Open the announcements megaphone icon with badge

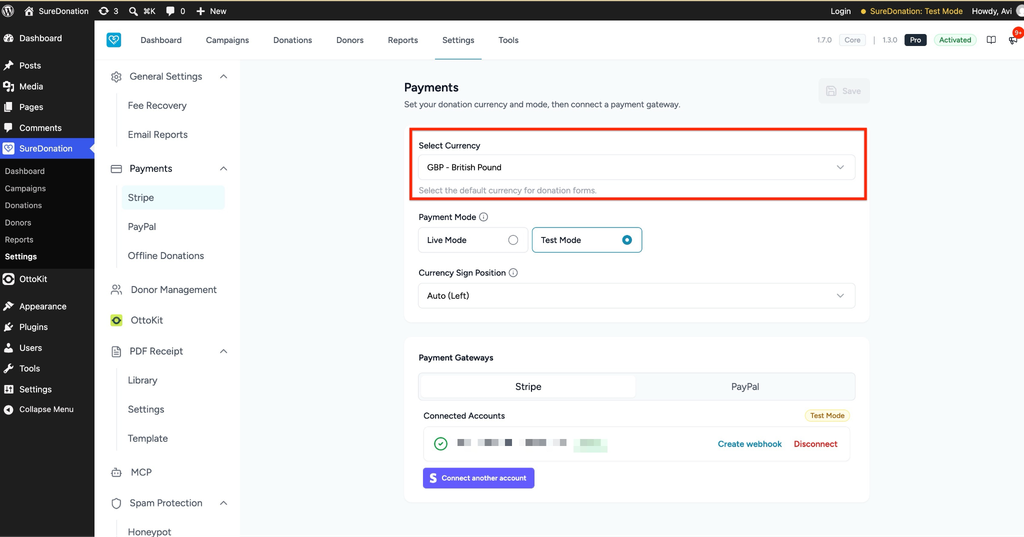[1014, 39]
